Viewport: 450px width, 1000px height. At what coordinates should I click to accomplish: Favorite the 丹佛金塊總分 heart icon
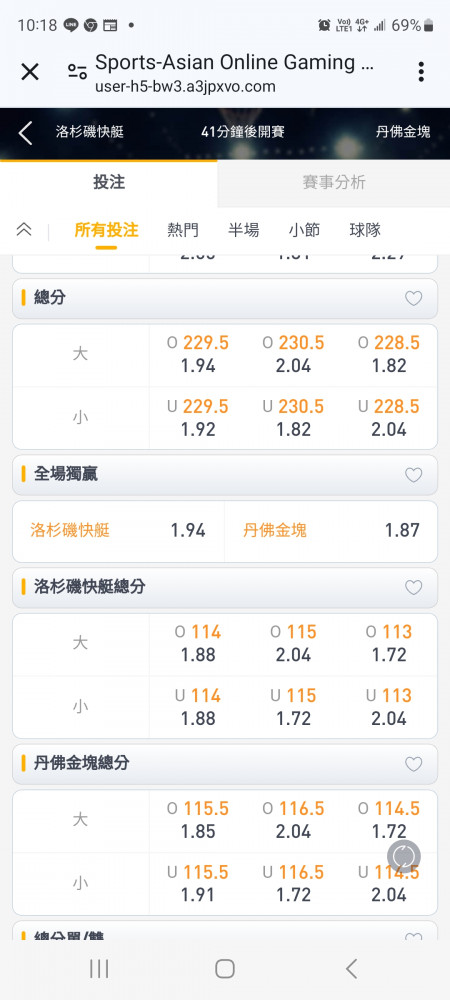(x=414, y=763)
